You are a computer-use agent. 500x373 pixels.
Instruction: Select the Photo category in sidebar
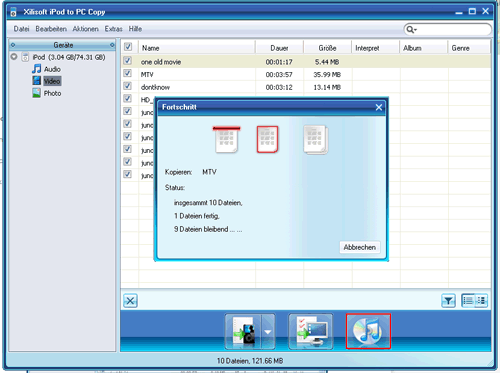coord(47,93)
